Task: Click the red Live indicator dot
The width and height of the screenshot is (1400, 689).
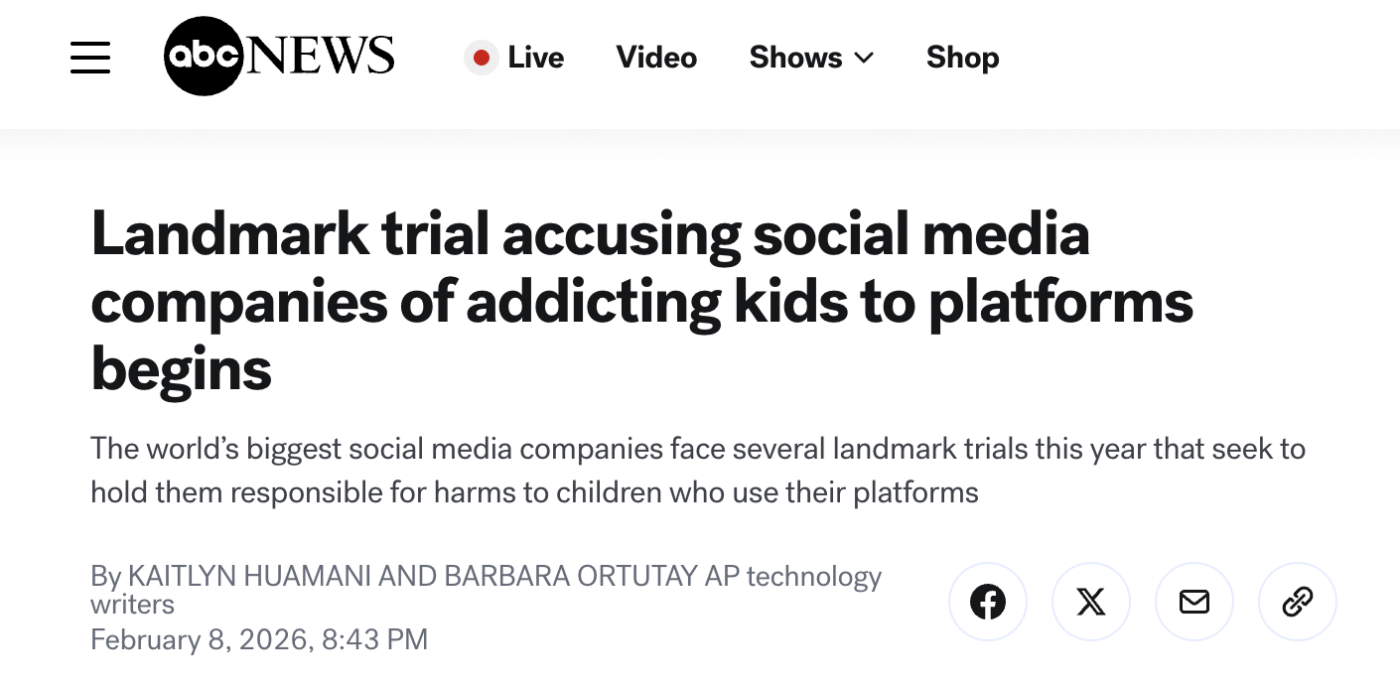Action: click(x=481, y=58)
